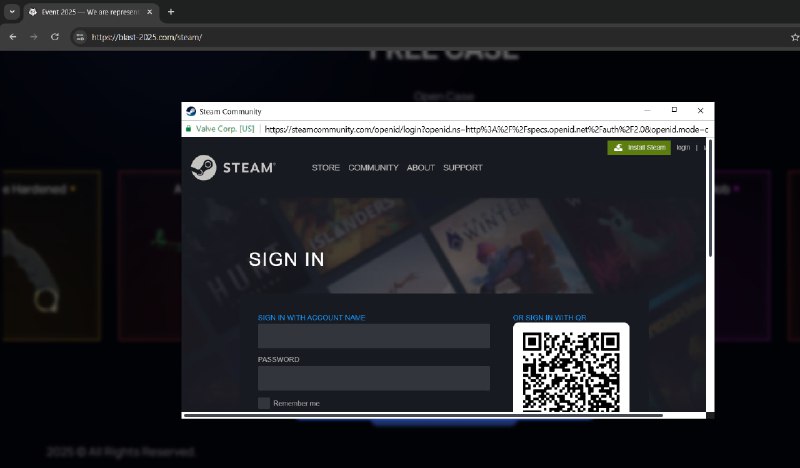Minimize the Steam Community popup window
Screen dimensions: 800x468
(x=647, y=110)
